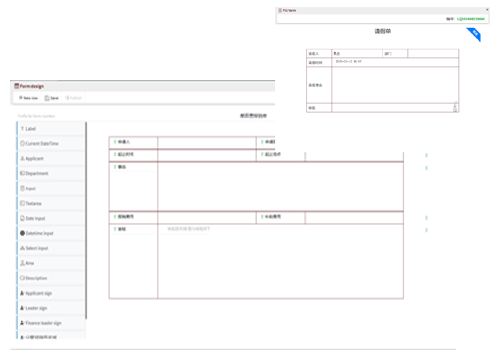
Task: Choose the Textarea component
Action: click(x=51, y=203)
